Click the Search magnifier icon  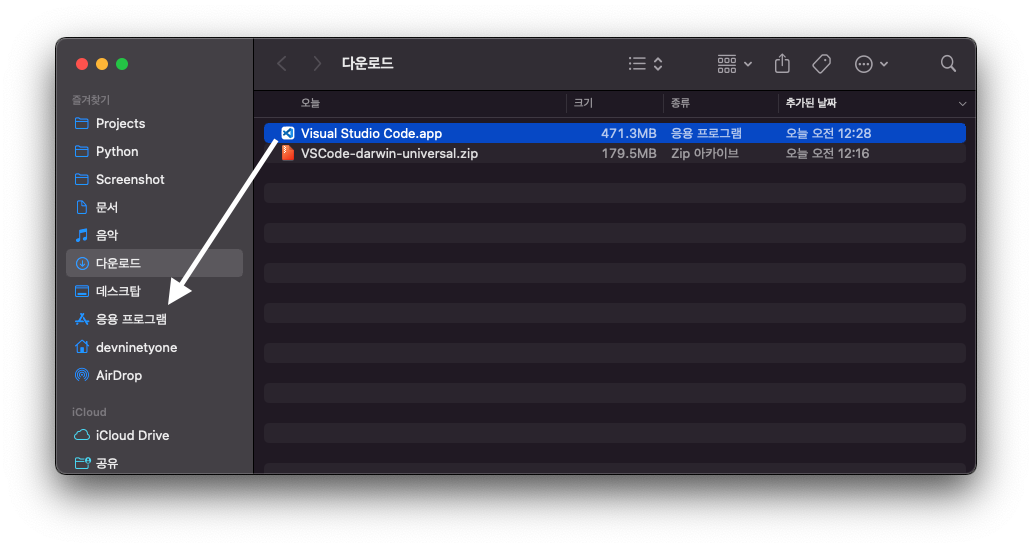click(x=948, y=63)
